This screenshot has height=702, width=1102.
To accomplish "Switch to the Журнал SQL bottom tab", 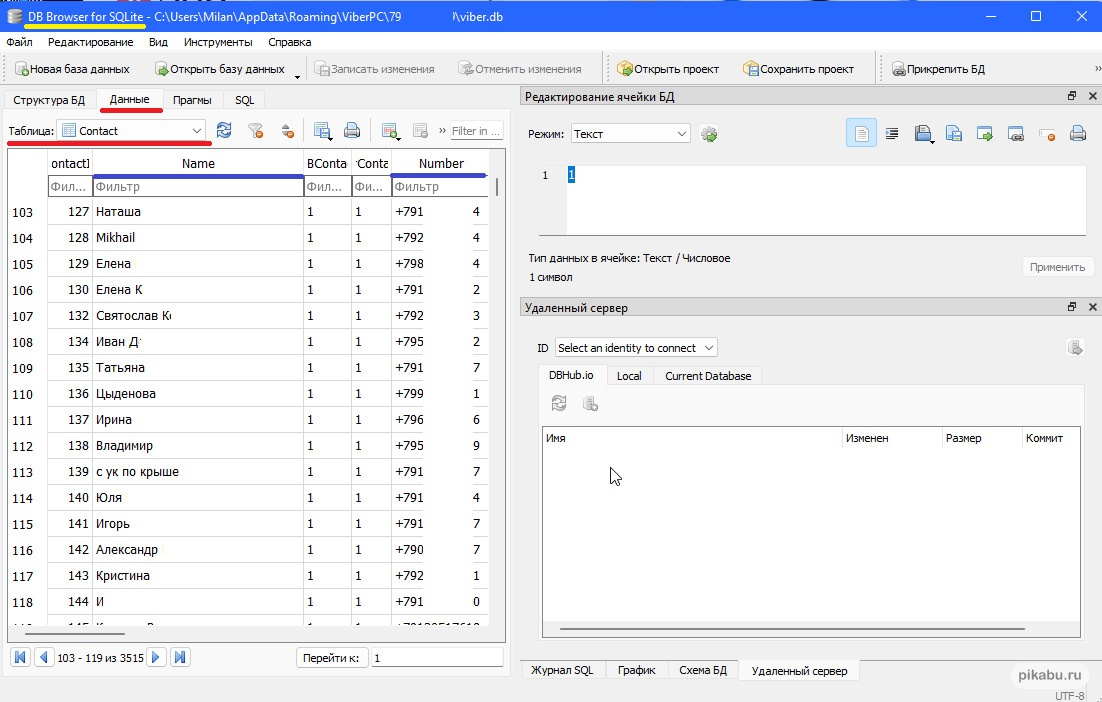I will (562, 670).
